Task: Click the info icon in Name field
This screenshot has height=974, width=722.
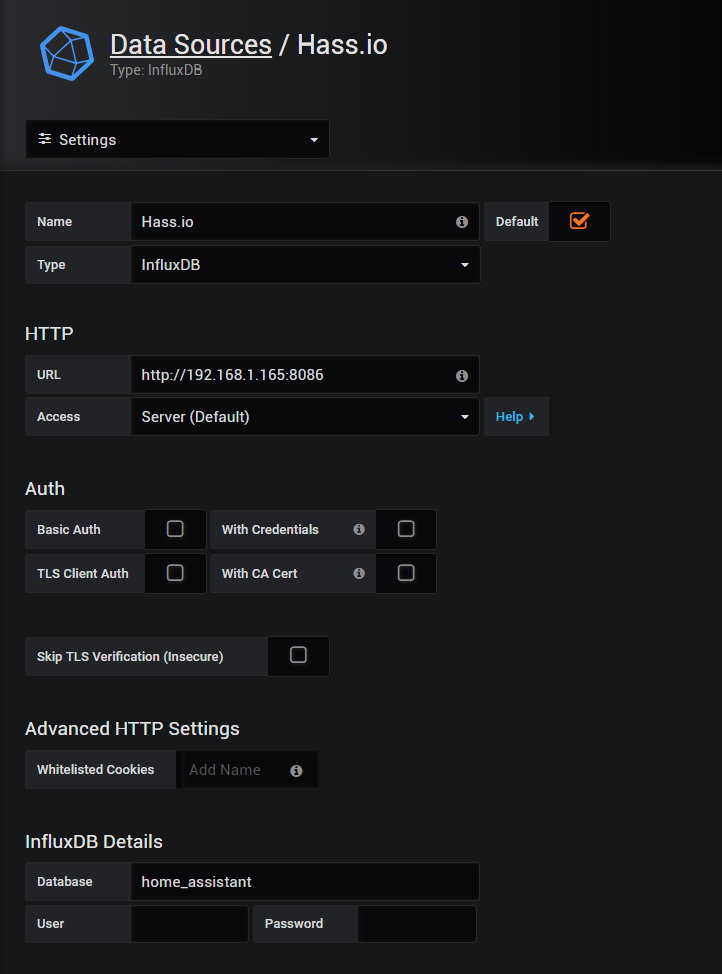Action: 462,222
